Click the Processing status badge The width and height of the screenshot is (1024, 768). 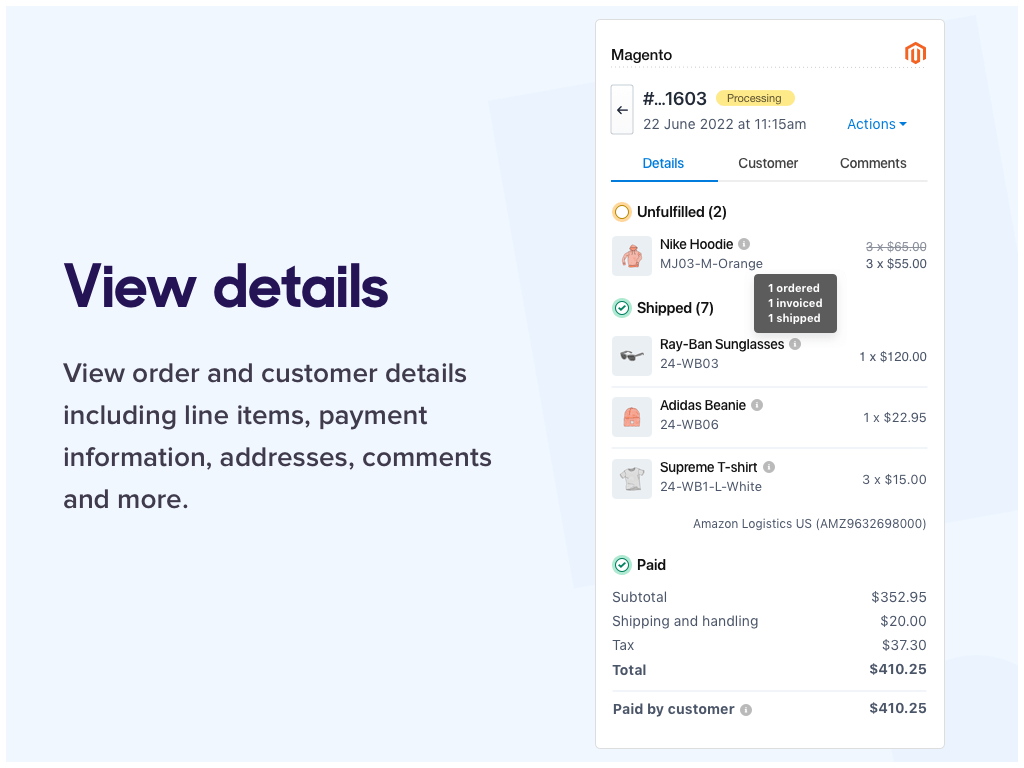click(755, 97)
